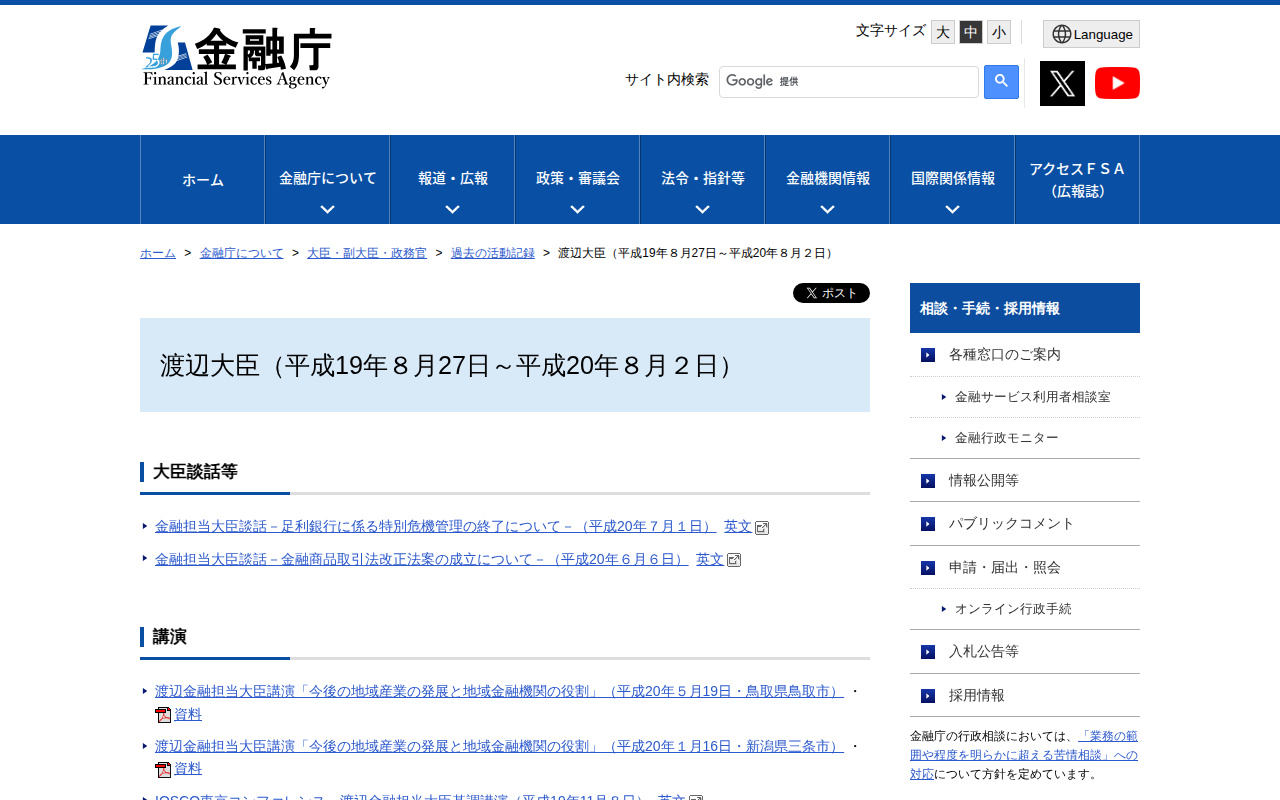Open 金融商品取引法改正法案 大臣談話 link

(x=422, y=559)
